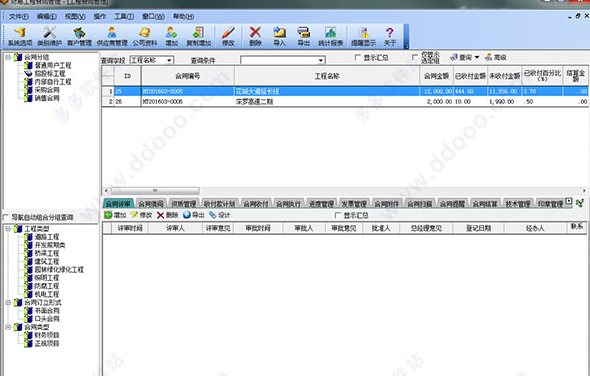This screenshot has height=376, width=590.
Task: Toggle 显示汇总 checkbox in detail toolbar
Action: [x=338, y=215]
